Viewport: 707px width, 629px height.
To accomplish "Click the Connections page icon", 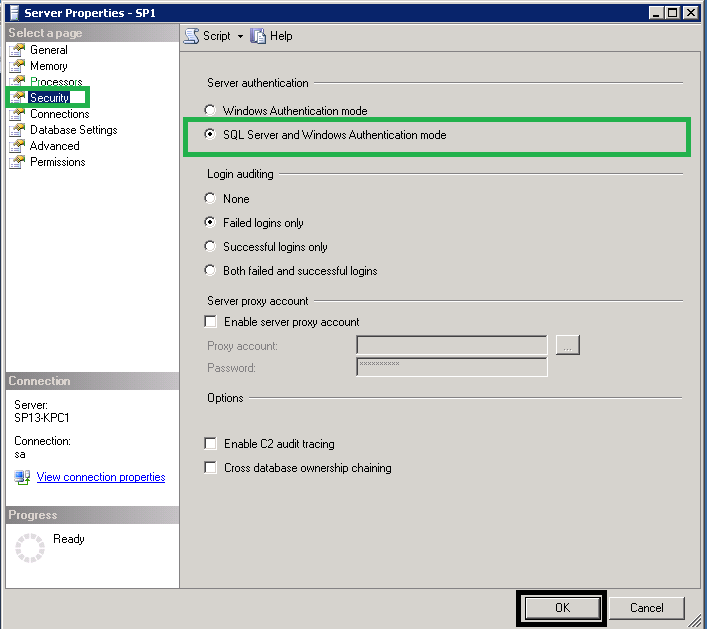I will (x=17, y=114).
